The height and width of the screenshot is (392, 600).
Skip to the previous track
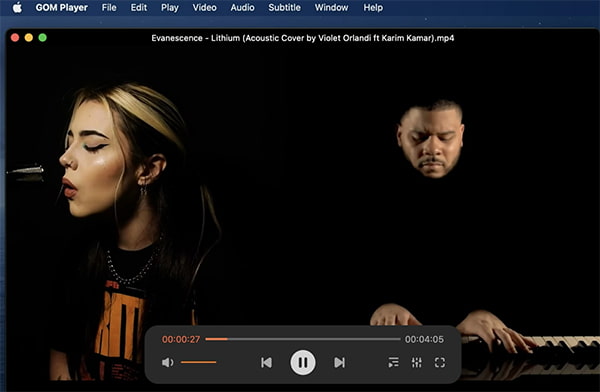(x=266, y=362)
